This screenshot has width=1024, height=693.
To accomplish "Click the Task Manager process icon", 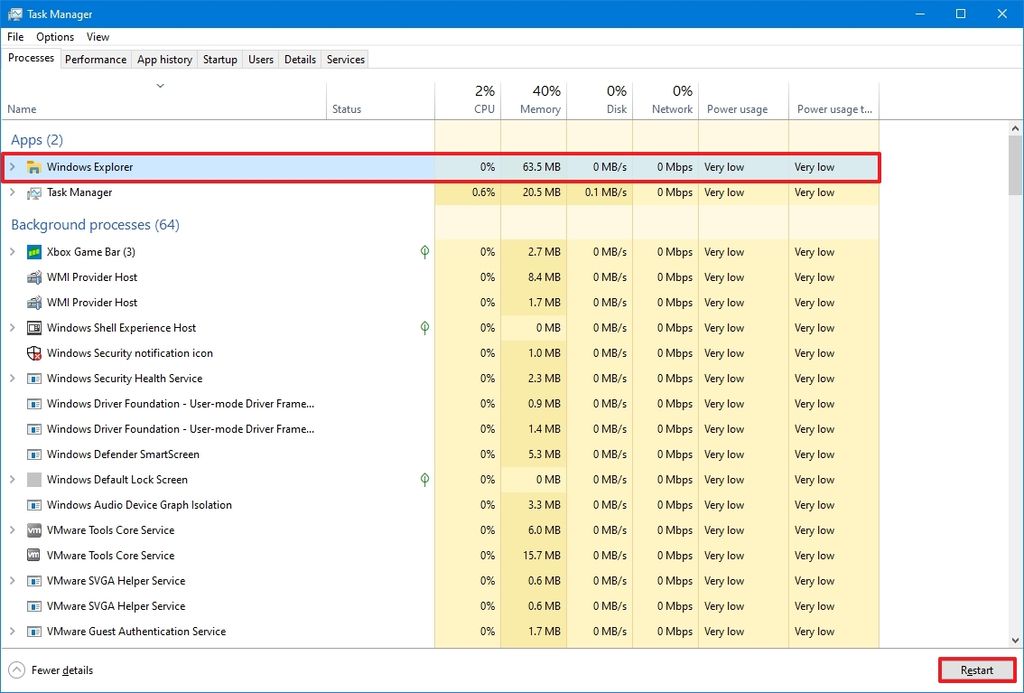I will click(33, 192).
